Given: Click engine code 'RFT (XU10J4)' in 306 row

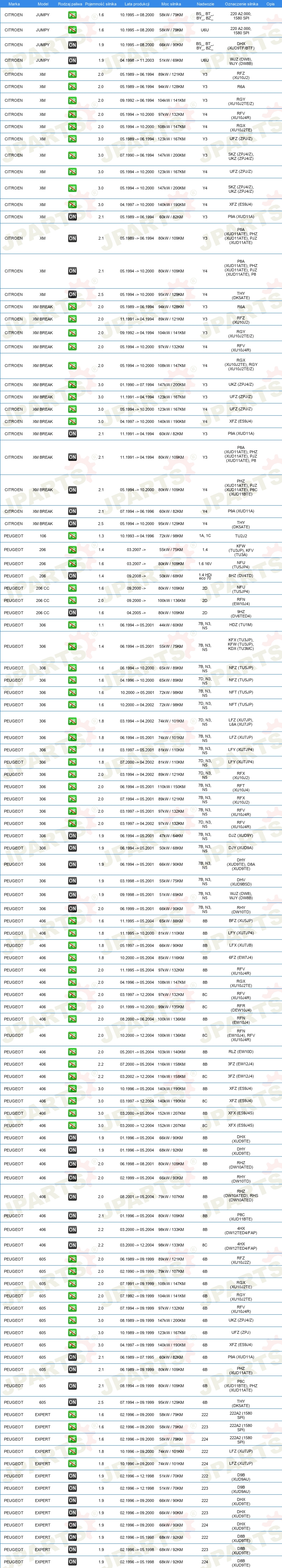Looking at the screenshot, I should (x=241, y=787).
